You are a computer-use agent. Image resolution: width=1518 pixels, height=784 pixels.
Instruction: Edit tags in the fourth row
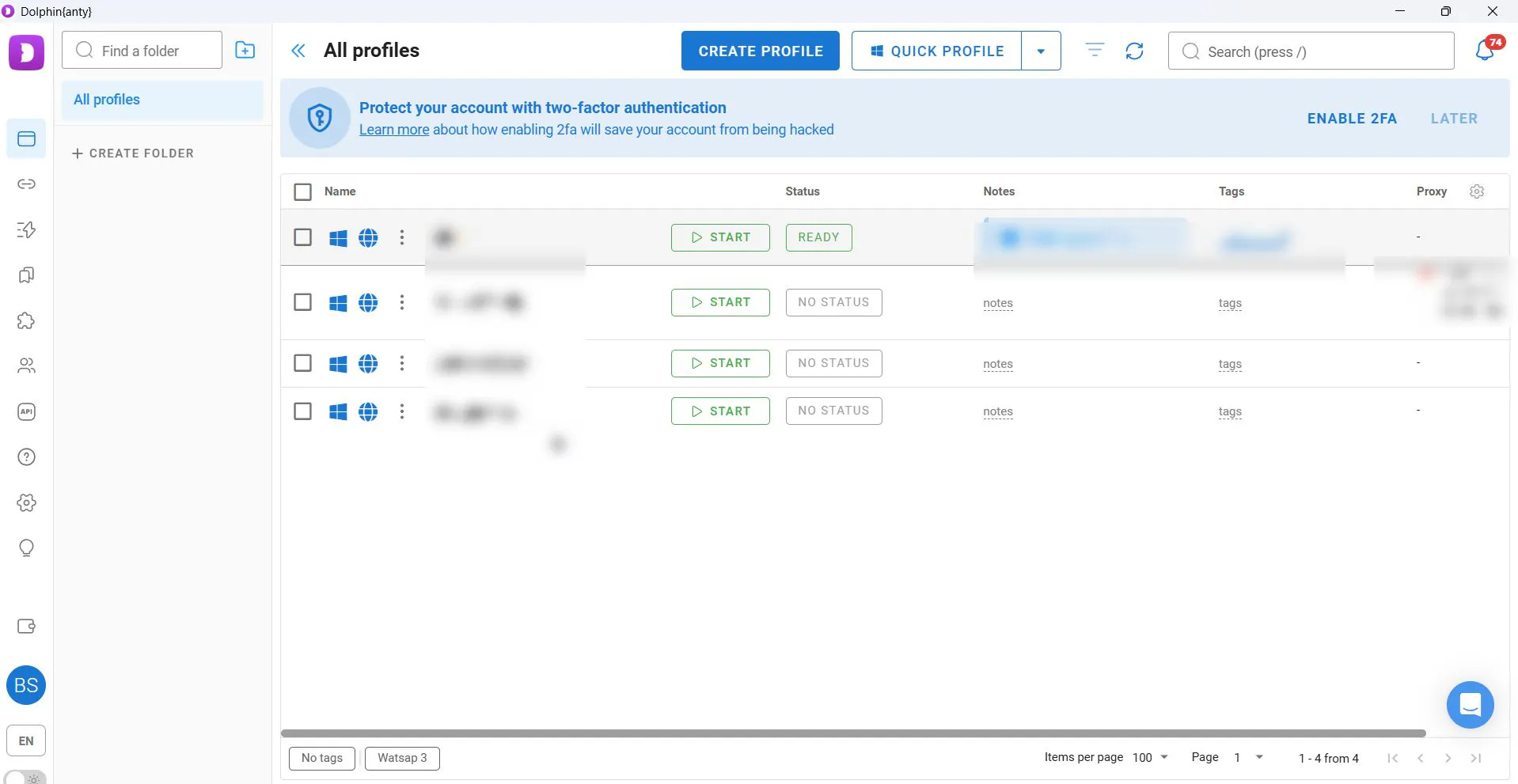click(1230, 411)
